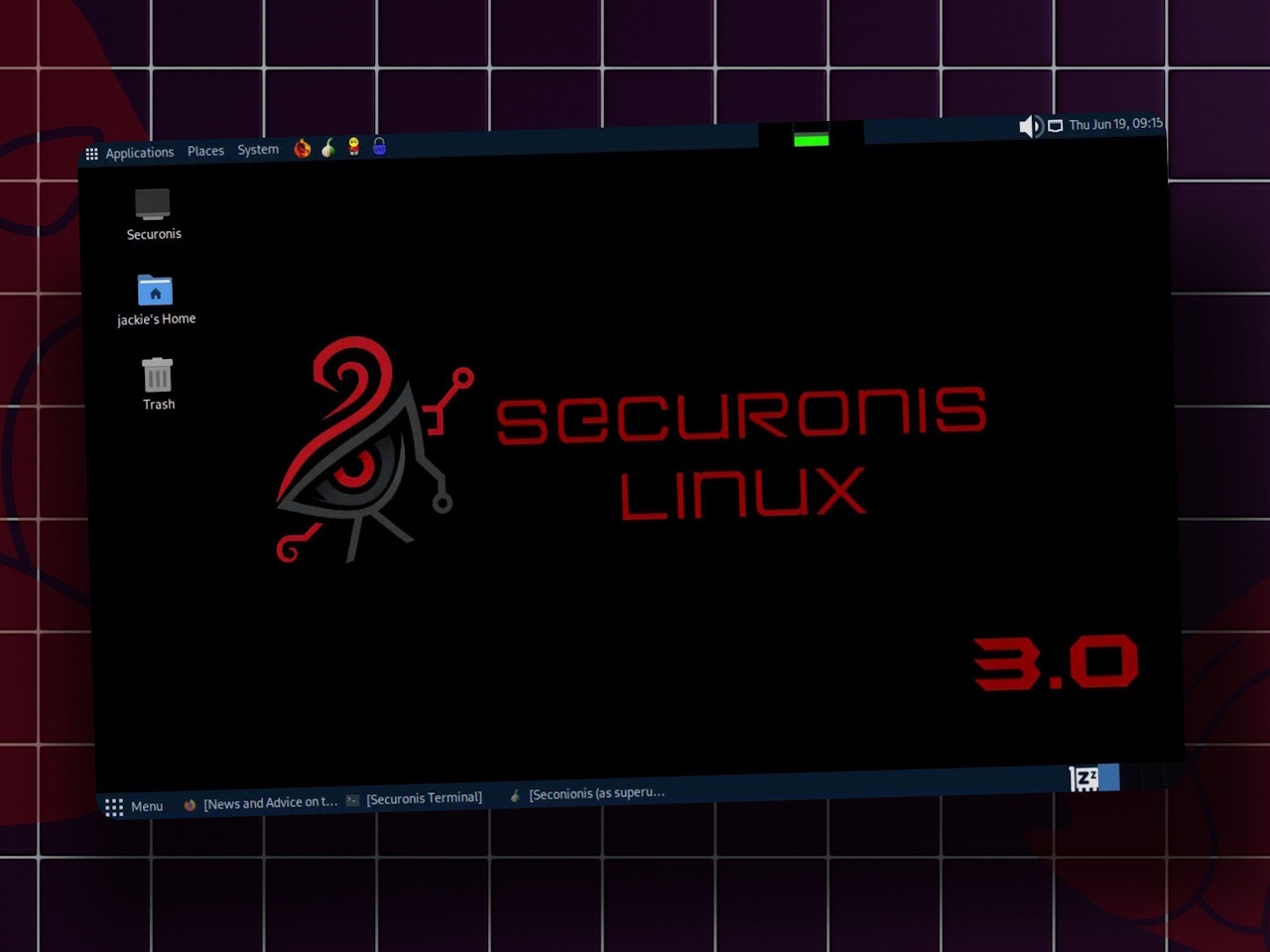Click the green battery level indicator
The height and width of the screenshot is (952, 1270).
810,139
